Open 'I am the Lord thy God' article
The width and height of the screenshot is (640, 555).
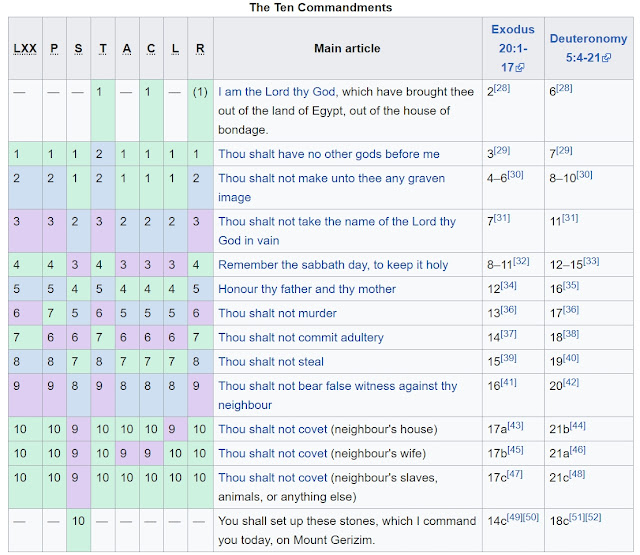pyautogui.click(x=277, y=91)
